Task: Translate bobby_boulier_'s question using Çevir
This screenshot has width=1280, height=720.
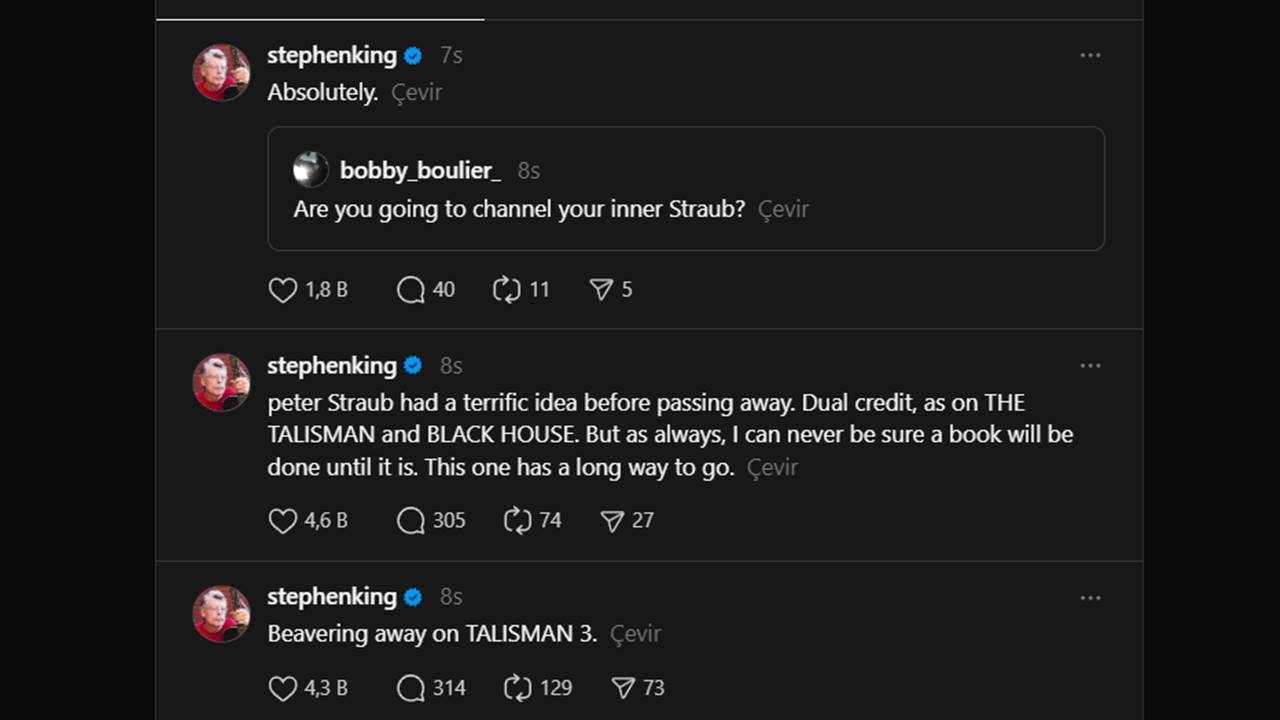Action: coord(783,209)
